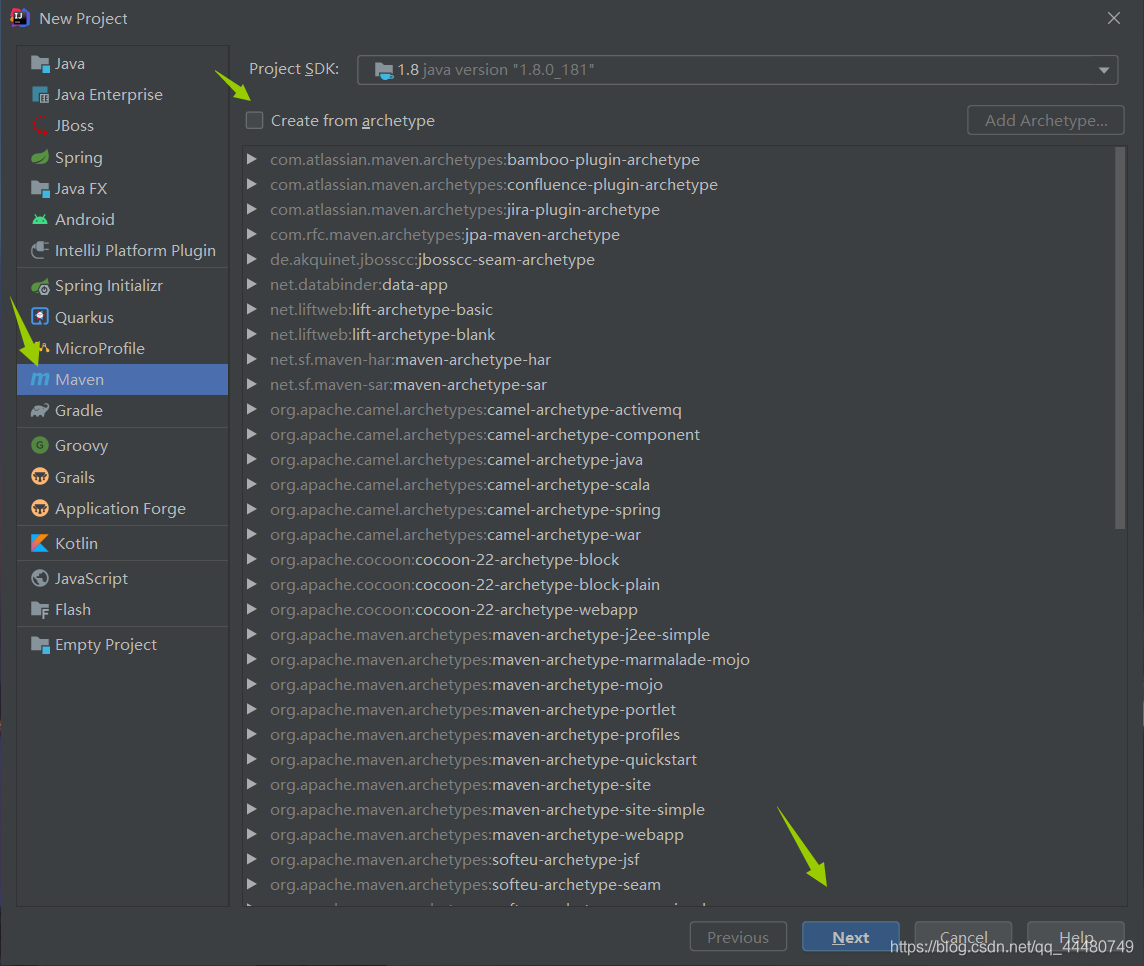This screenshot has height=966, width=1144.
Task: Expand bamboo-plugin-archetype node
Action: (252, 159)
